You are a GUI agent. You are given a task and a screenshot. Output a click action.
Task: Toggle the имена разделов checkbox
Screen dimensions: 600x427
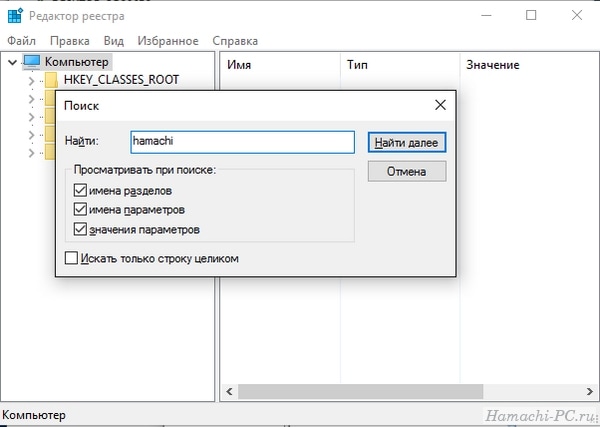click(80, 190)
